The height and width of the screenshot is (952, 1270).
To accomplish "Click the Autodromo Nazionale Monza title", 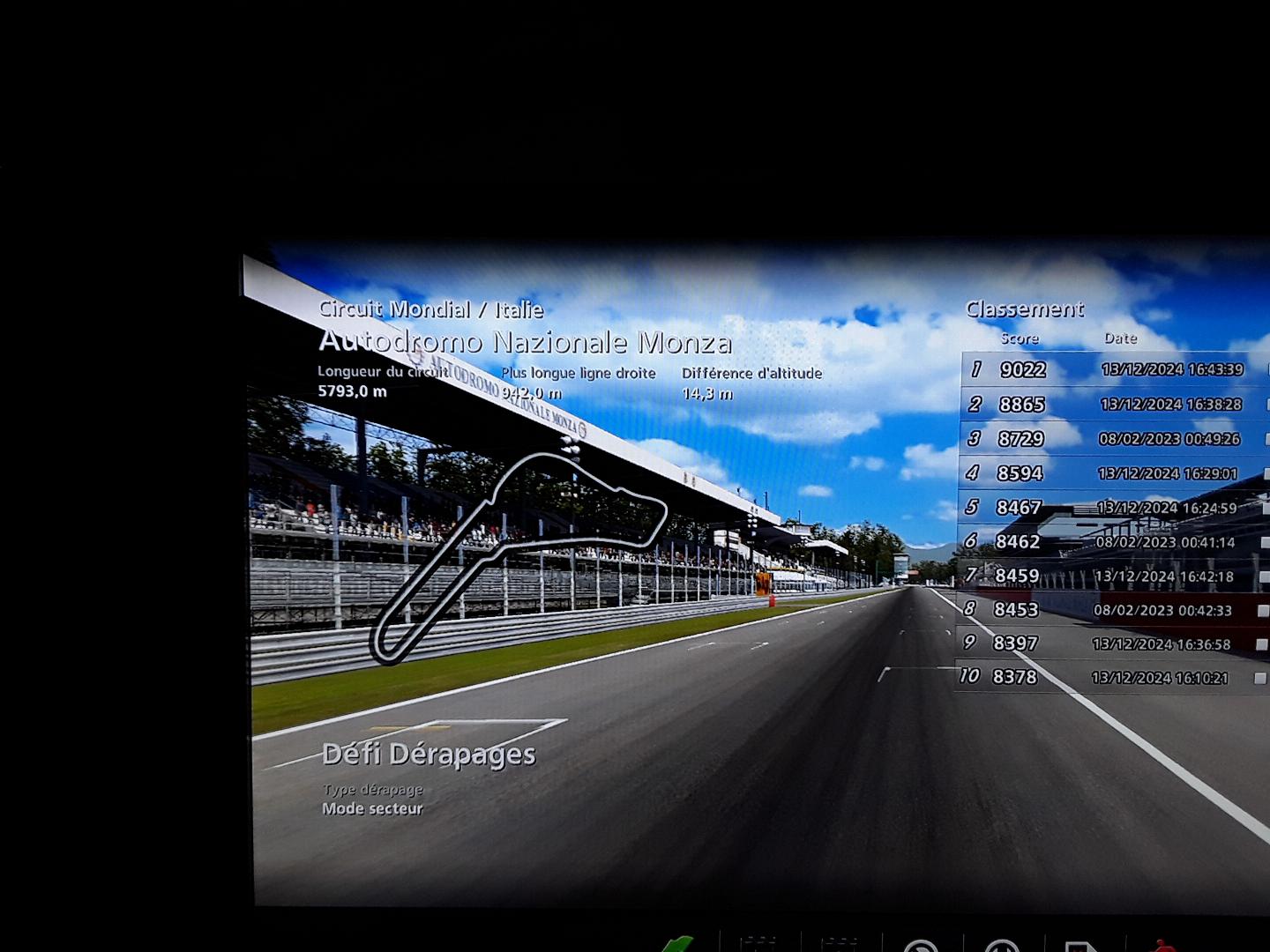I will tap(525, 341).
